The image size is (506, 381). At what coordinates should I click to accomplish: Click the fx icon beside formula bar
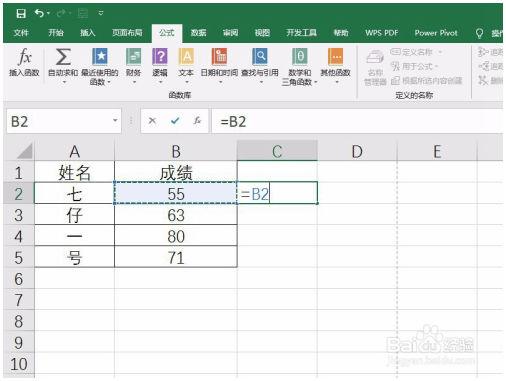pos(197,120)
